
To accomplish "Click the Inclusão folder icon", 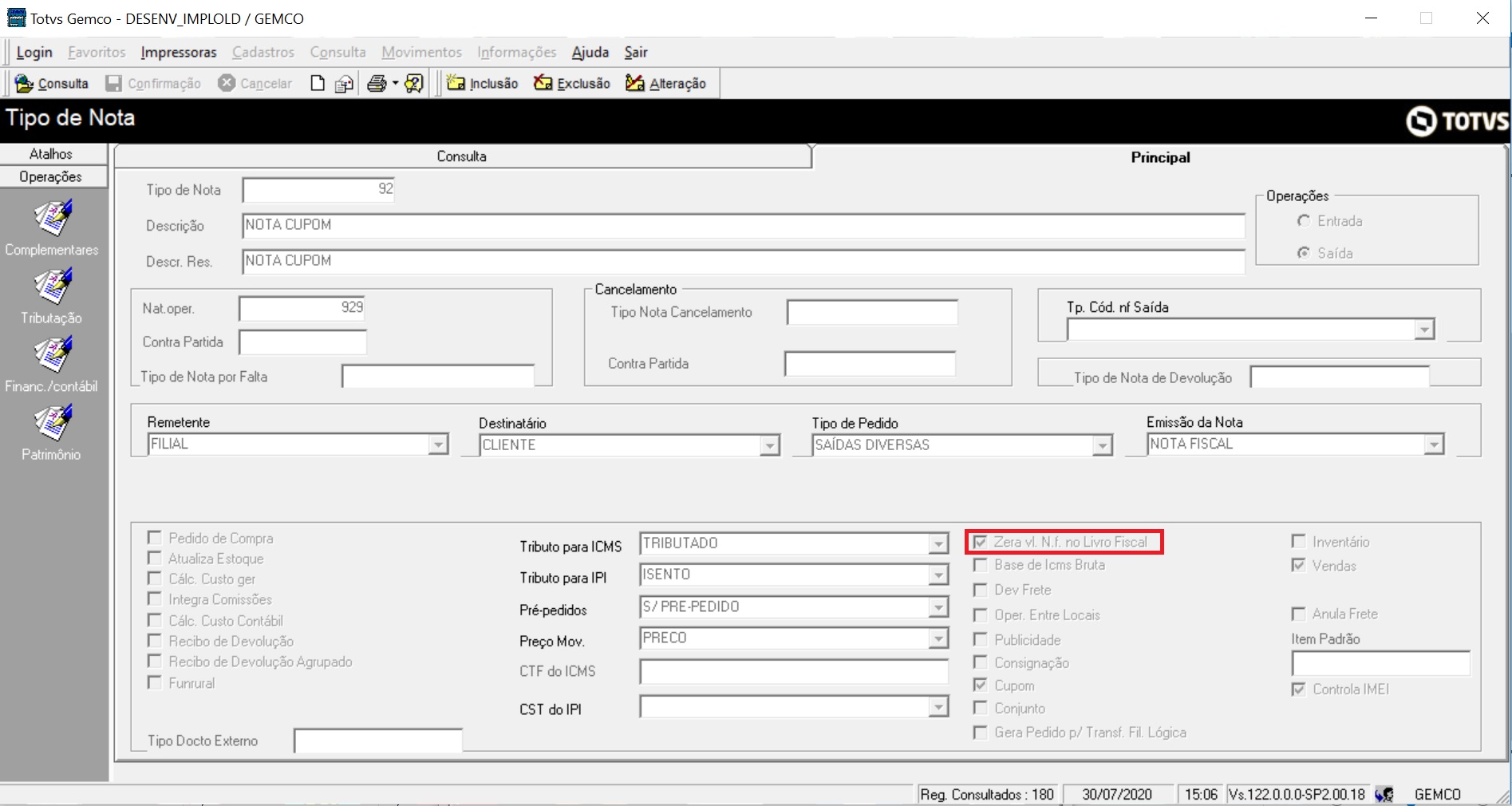I will click(456, 82).
